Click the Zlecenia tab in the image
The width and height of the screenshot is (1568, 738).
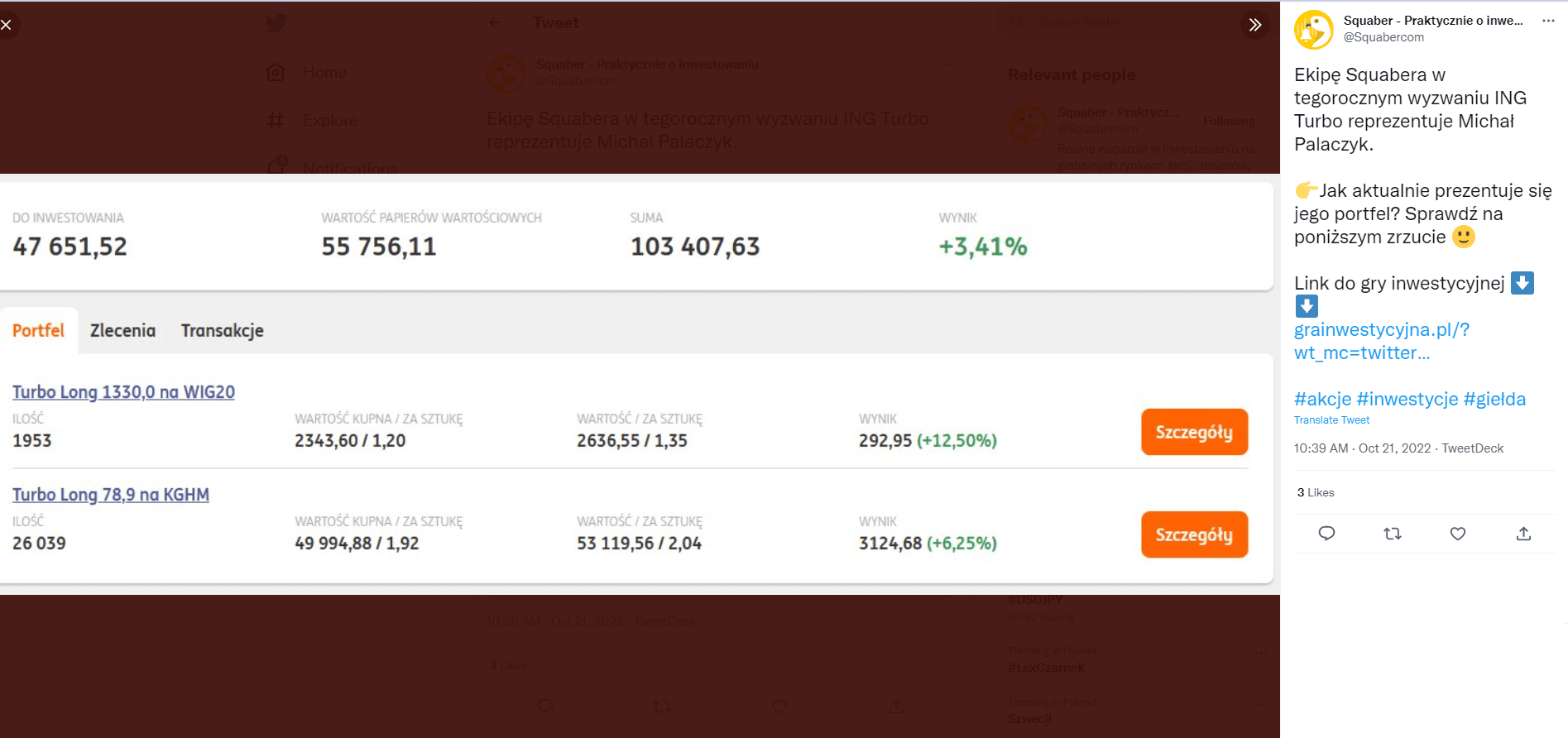(x=122, y=330)
